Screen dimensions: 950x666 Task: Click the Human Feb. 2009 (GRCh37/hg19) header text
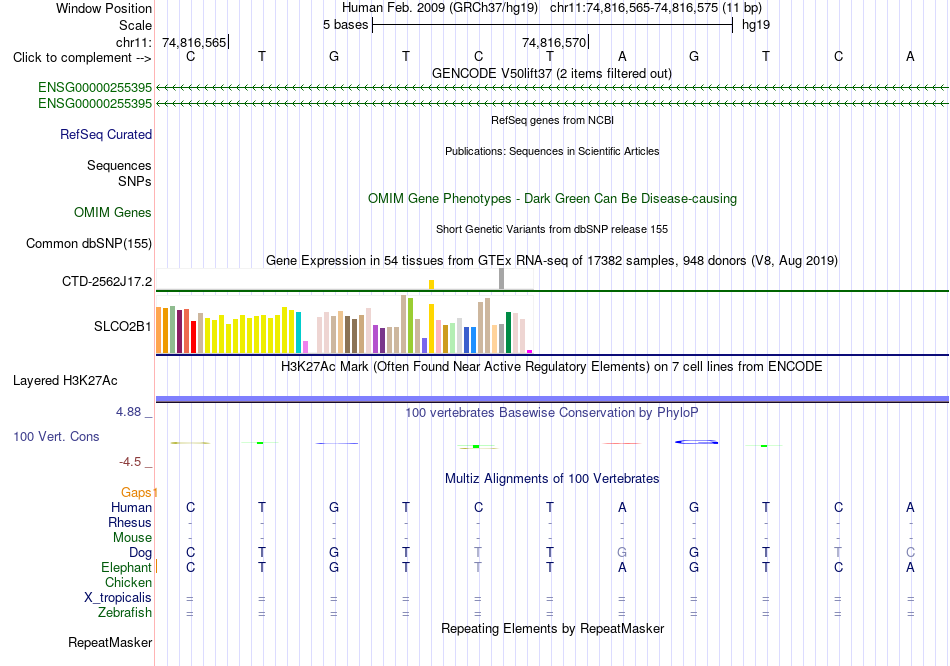[440, 8]
